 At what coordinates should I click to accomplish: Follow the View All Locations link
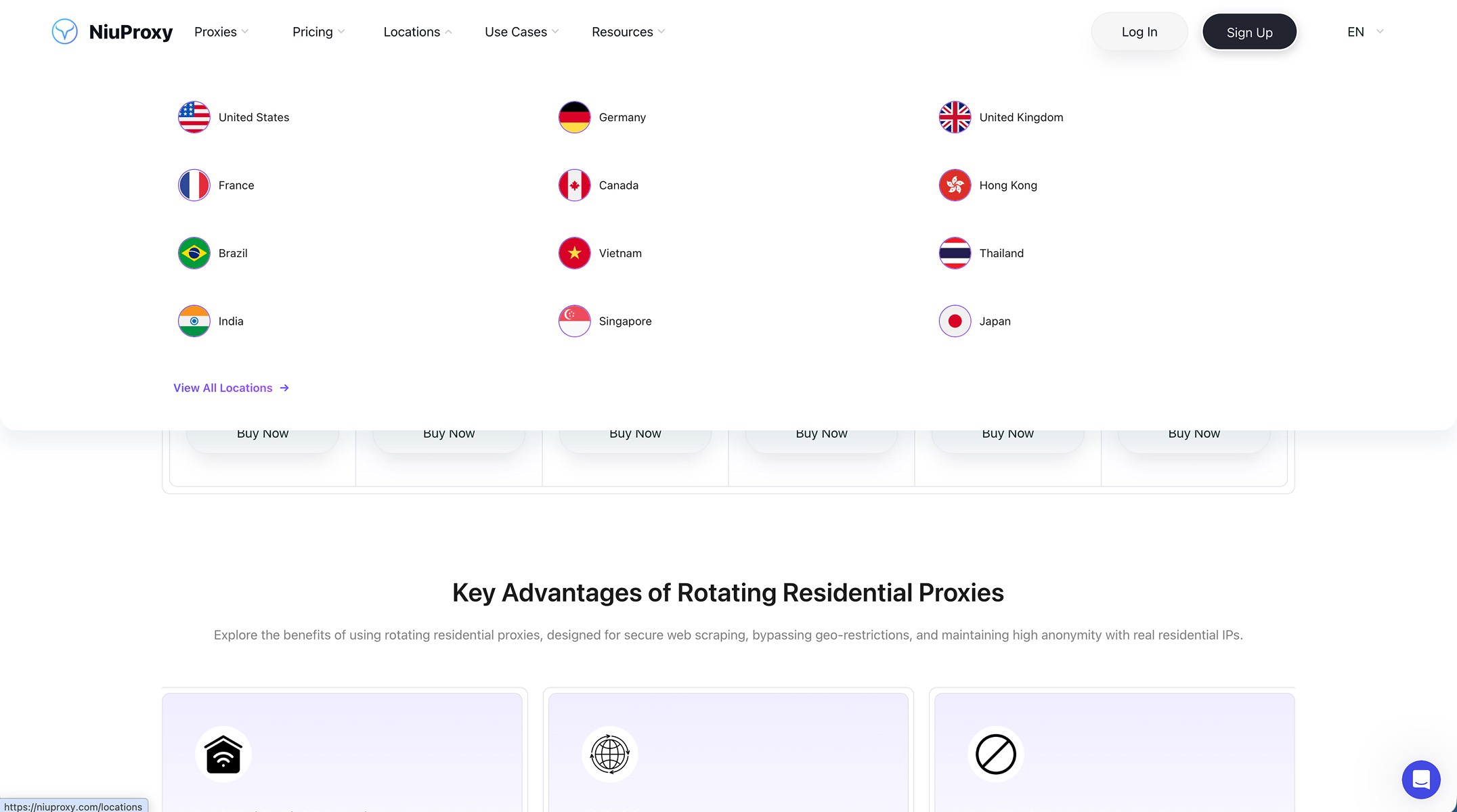click(x=232, y=388)
